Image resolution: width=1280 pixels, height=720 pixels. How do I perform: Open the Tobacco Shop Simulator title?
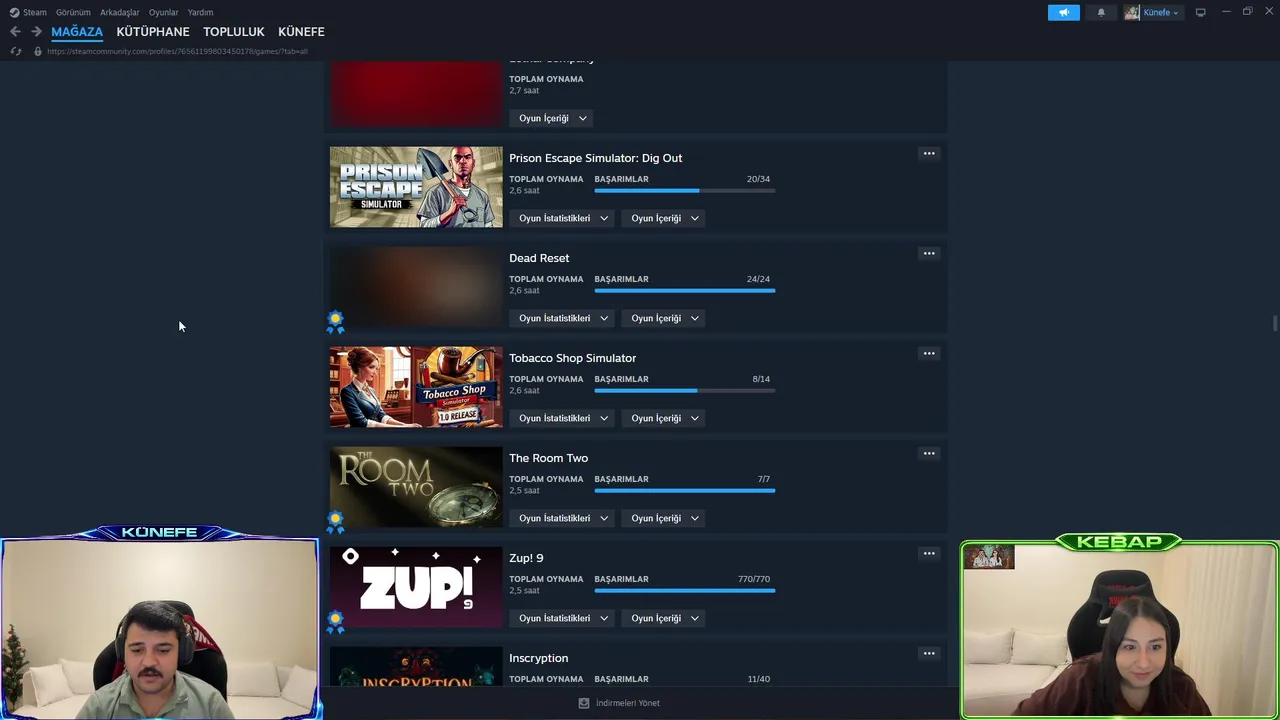572,358
